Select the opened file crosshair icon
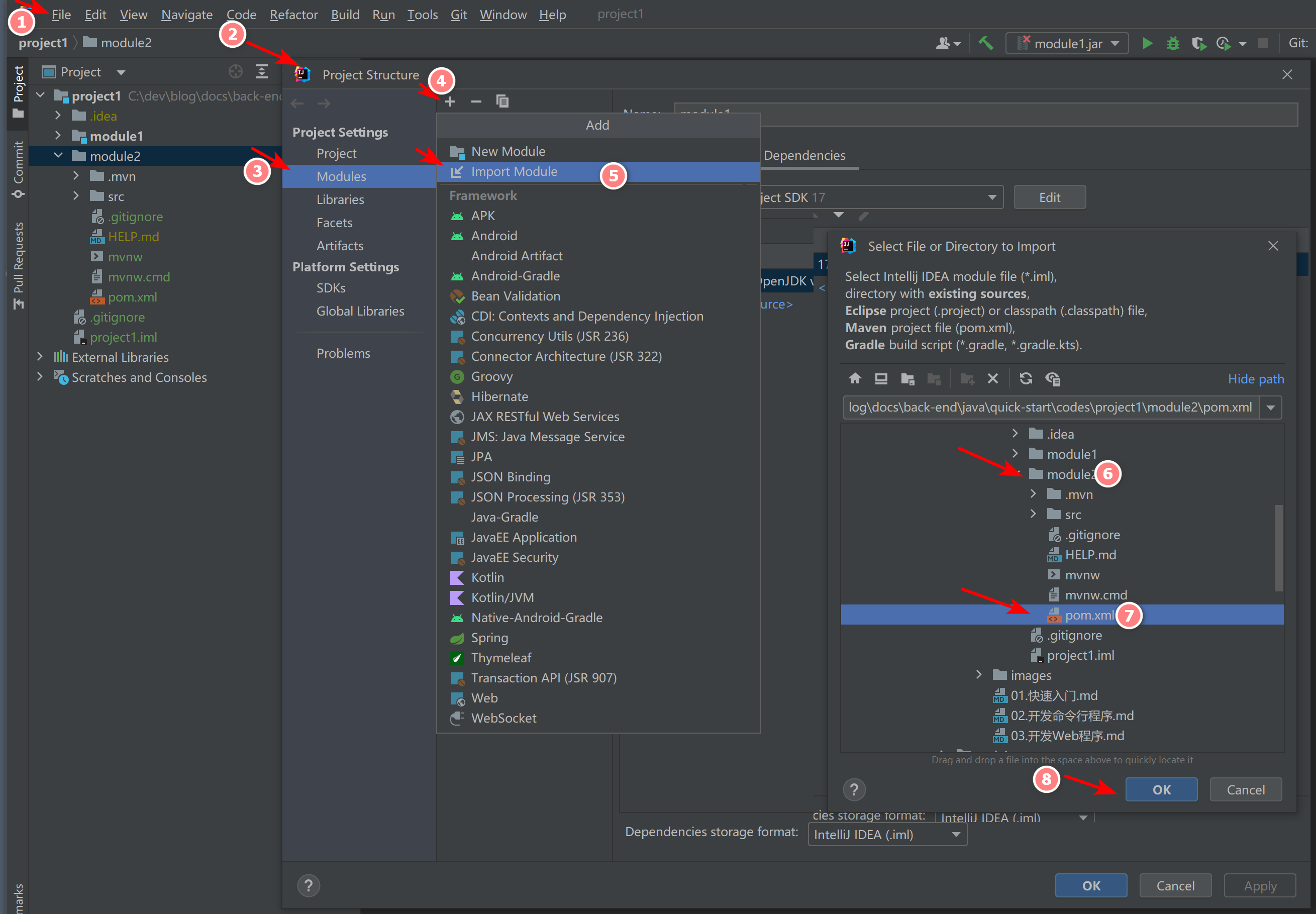This screenshot has height=914, width=1316. pos(235,71)
